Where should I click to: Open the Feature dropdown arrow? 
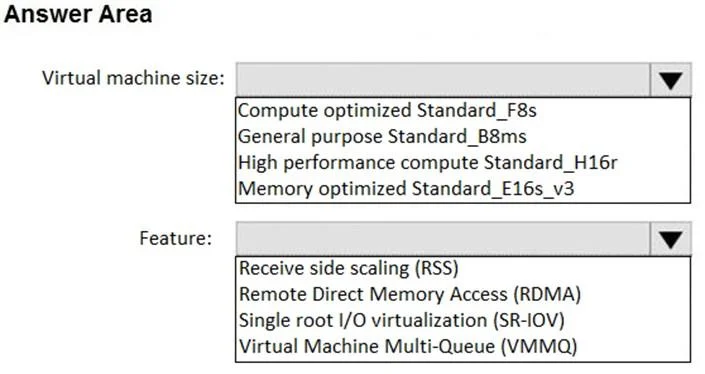(x=670, y=239)
